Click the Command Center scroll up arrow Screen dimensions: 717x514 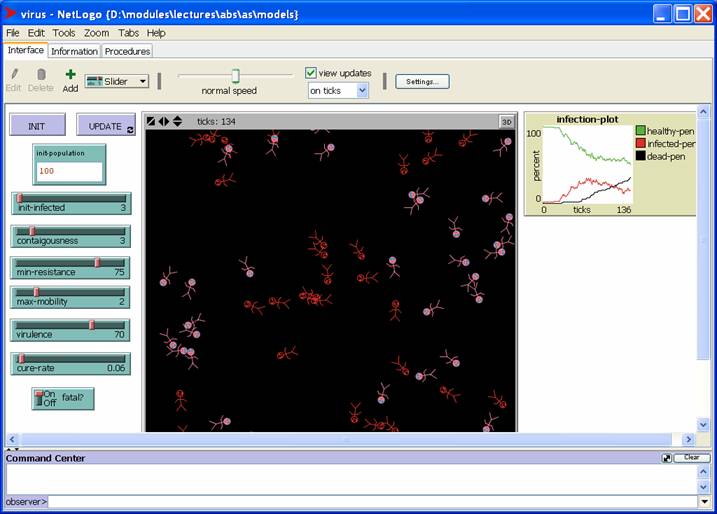point(704,471)
